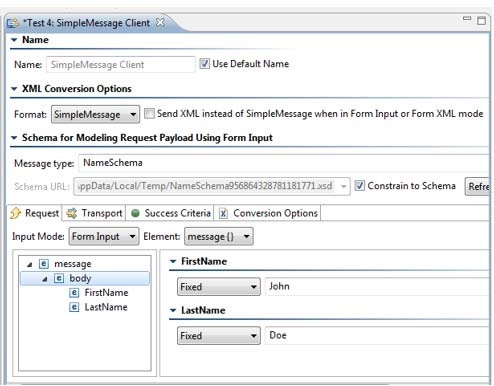Click the green Success Criteria icon
The image size is (494, 386).
point(135,213)
